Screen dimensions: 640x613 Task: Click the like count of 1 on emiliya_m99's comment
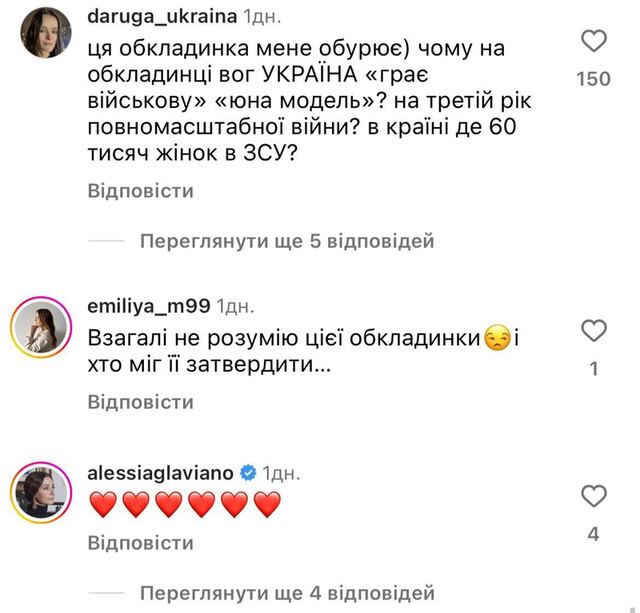(594, 369)
